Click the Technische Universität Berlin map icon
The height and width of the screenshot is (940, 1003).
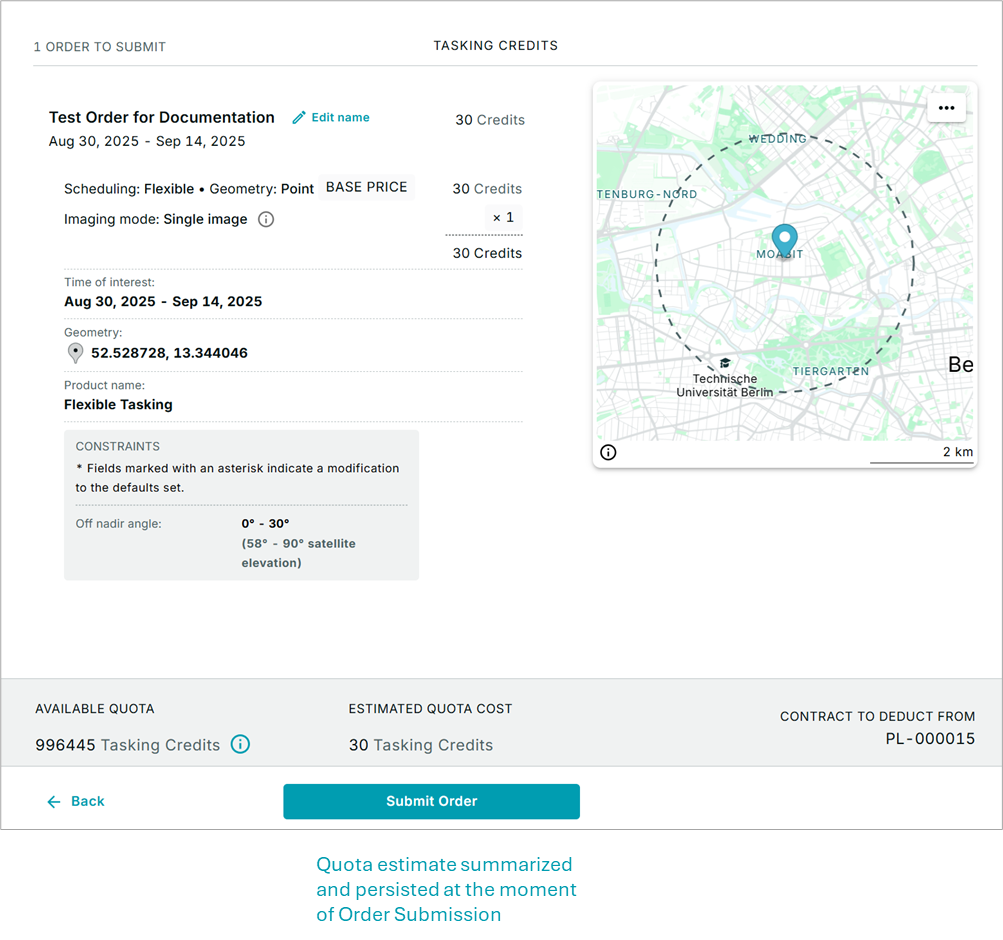(x=725, y=363)
